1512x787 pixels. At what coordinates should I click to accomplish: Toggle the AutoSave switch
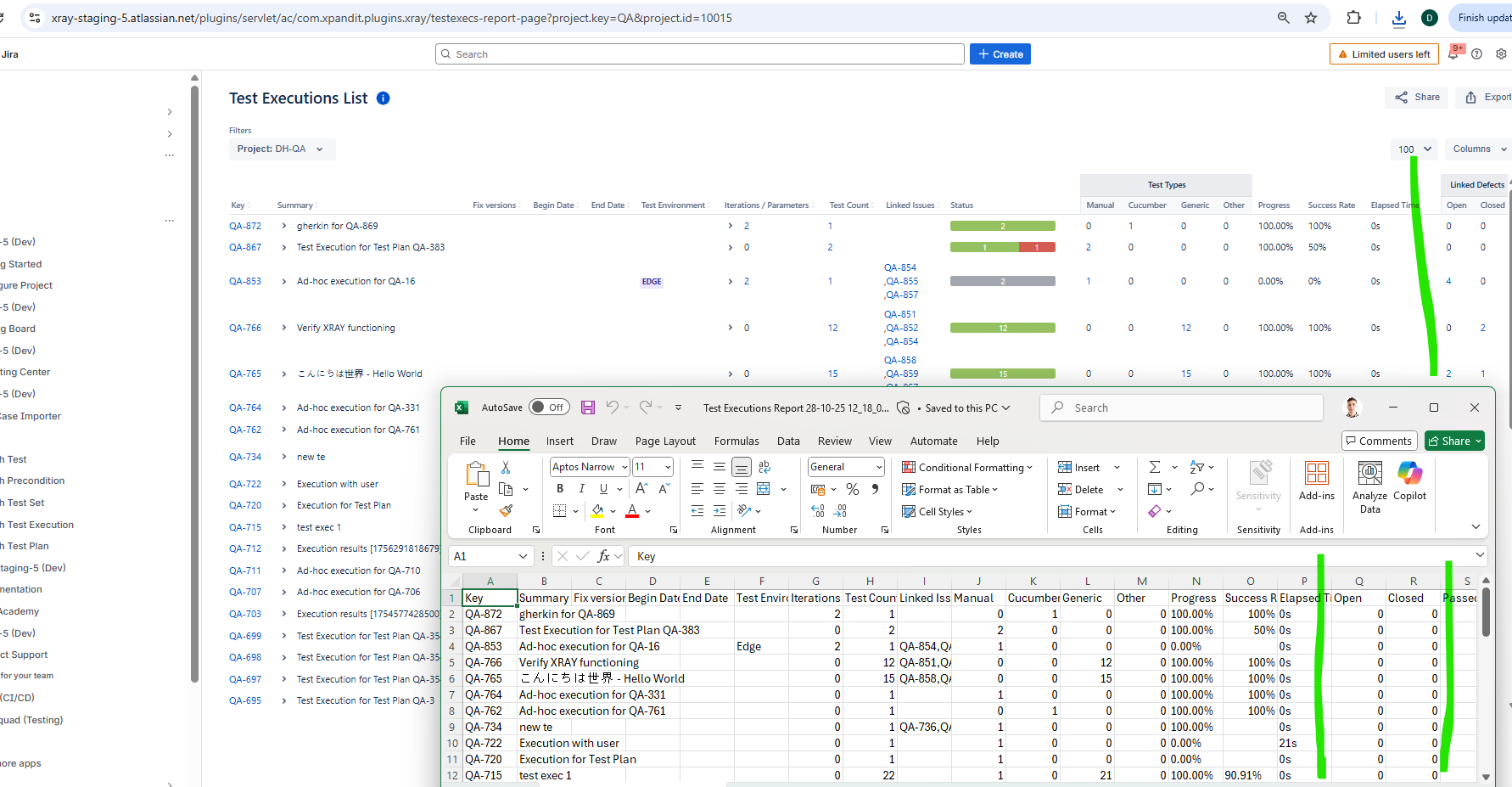click(x=549, y=408)
